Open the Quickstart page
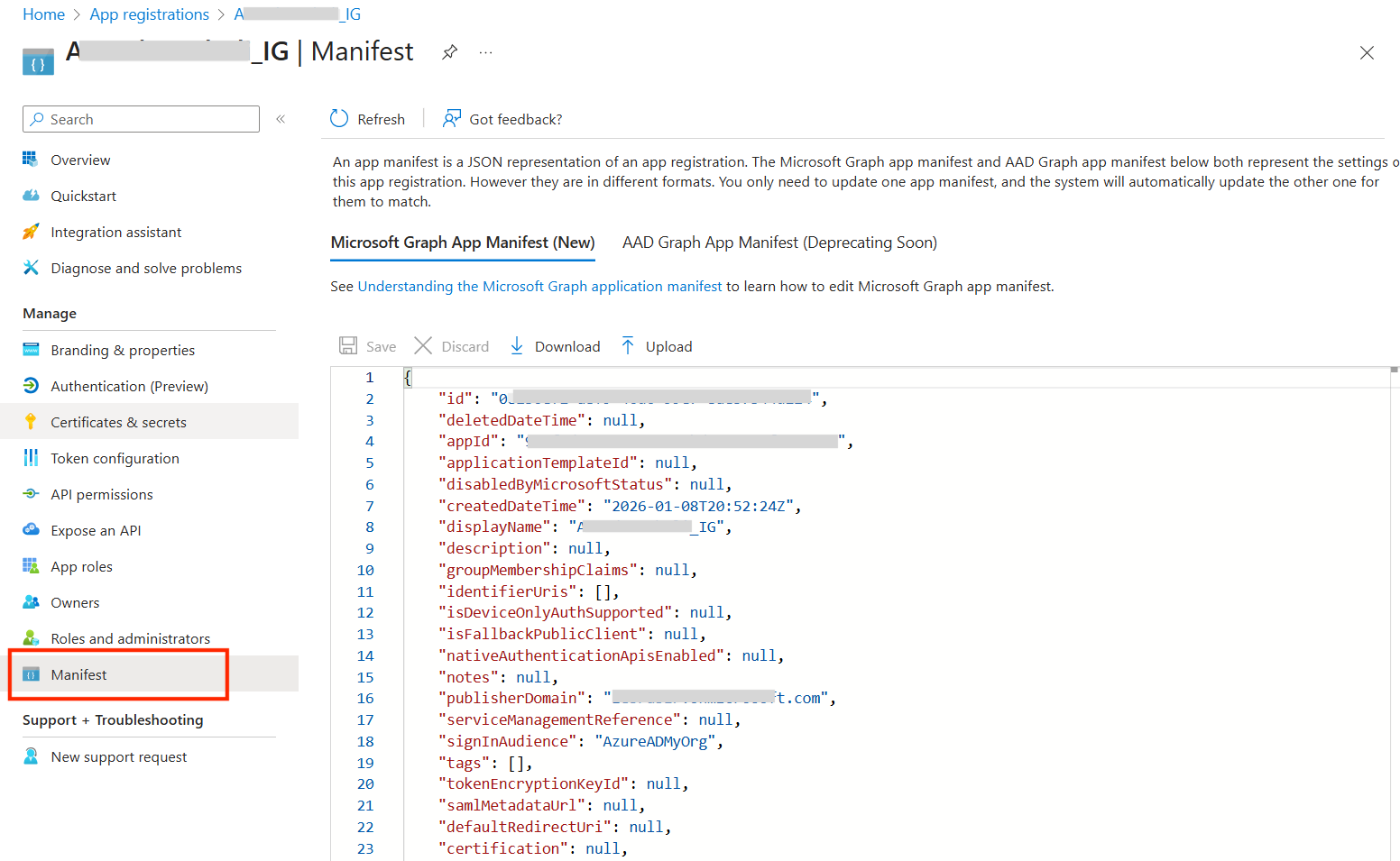 point(83,196)
